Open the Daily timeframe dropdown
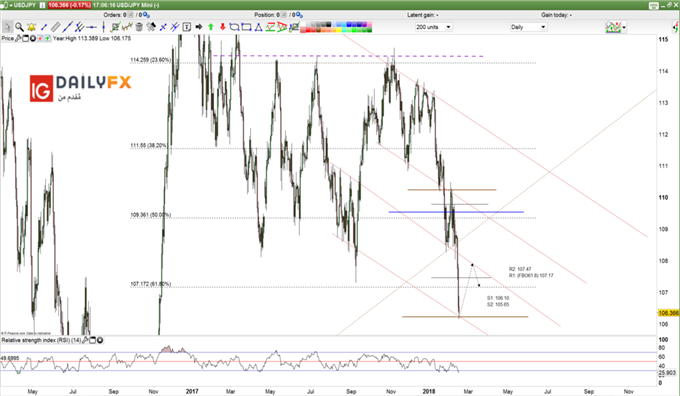 click(528, 27)
